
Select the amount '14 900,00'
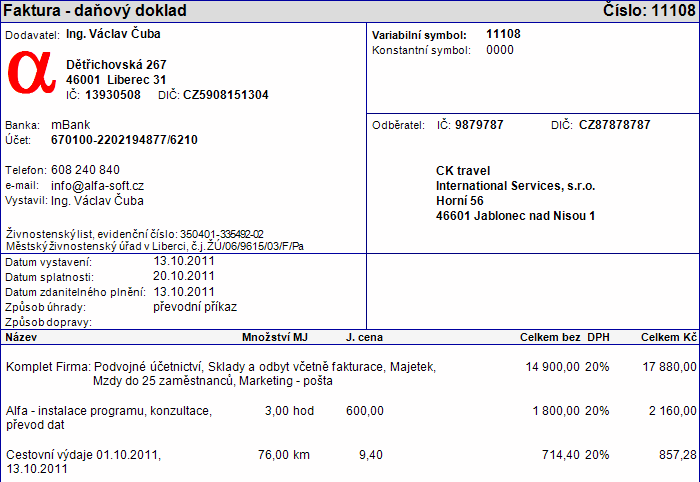[x=553, y=367]
